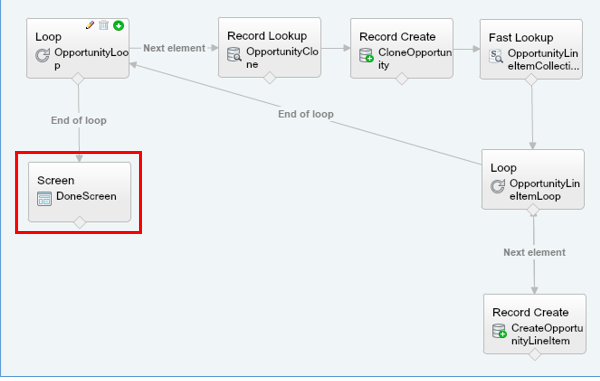Select the Fast Lookup heading on the OpportunityLineItemCollection node
The height and width of the screenshot is (381, 600).
[521, 38]
